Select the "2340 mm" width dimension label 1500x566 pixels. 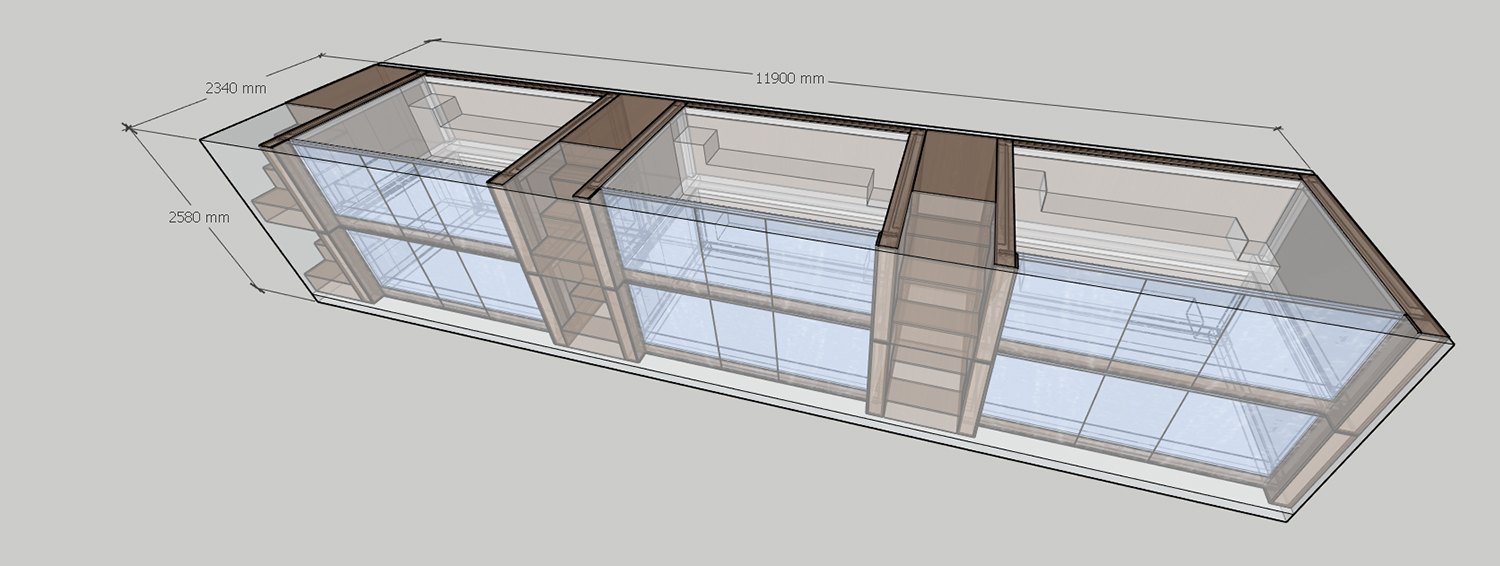point(236,88)
